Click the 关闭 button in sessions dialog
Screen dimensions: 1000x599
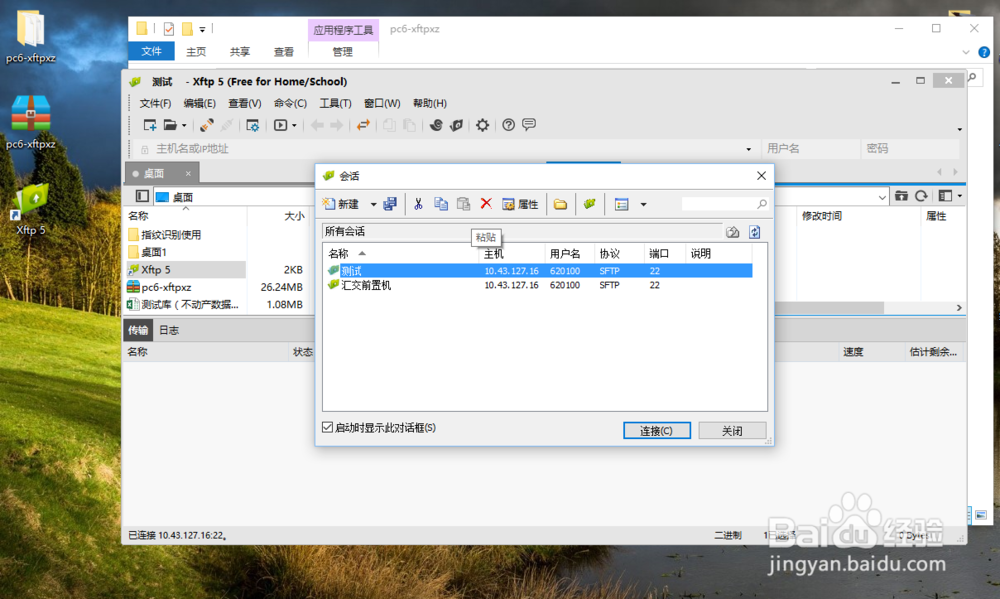click(x=732, y=431)
